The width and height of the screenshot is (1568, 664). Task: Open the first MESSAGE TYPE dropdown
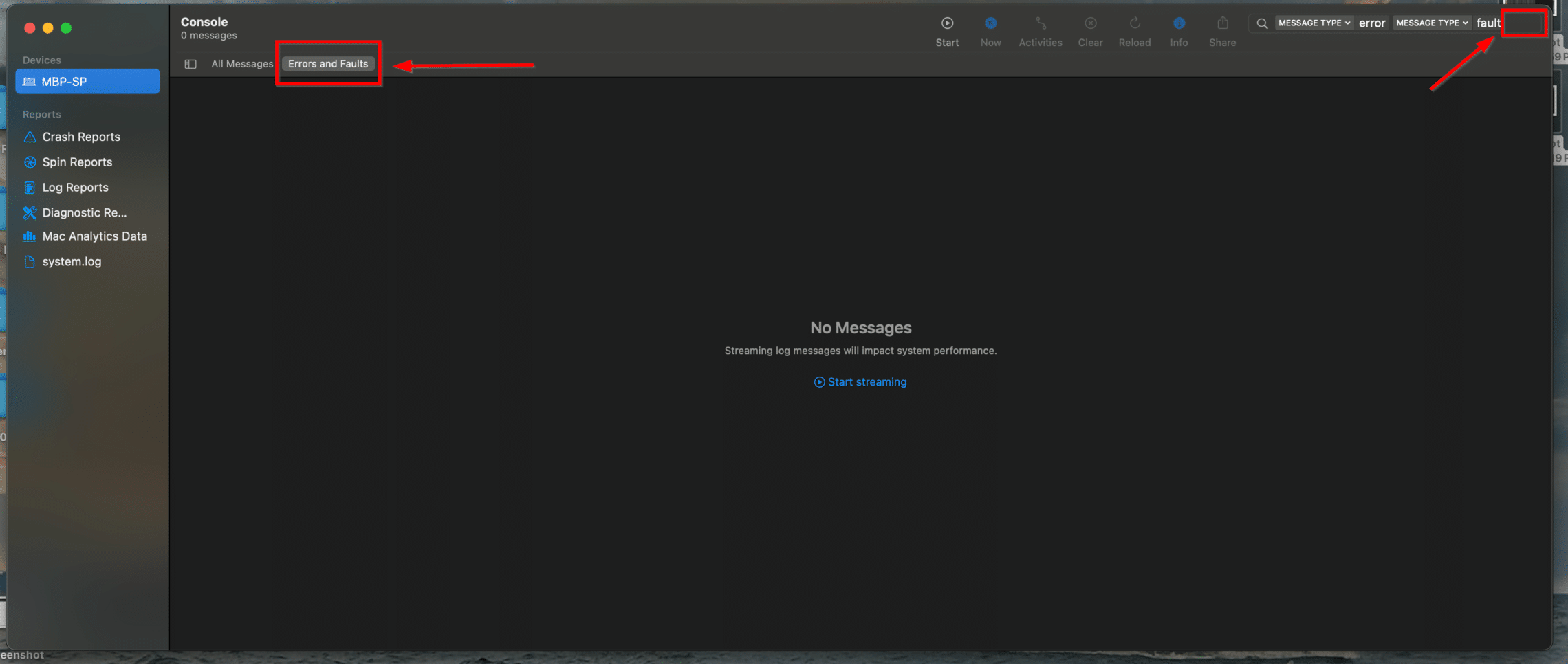pos(1314,22)
